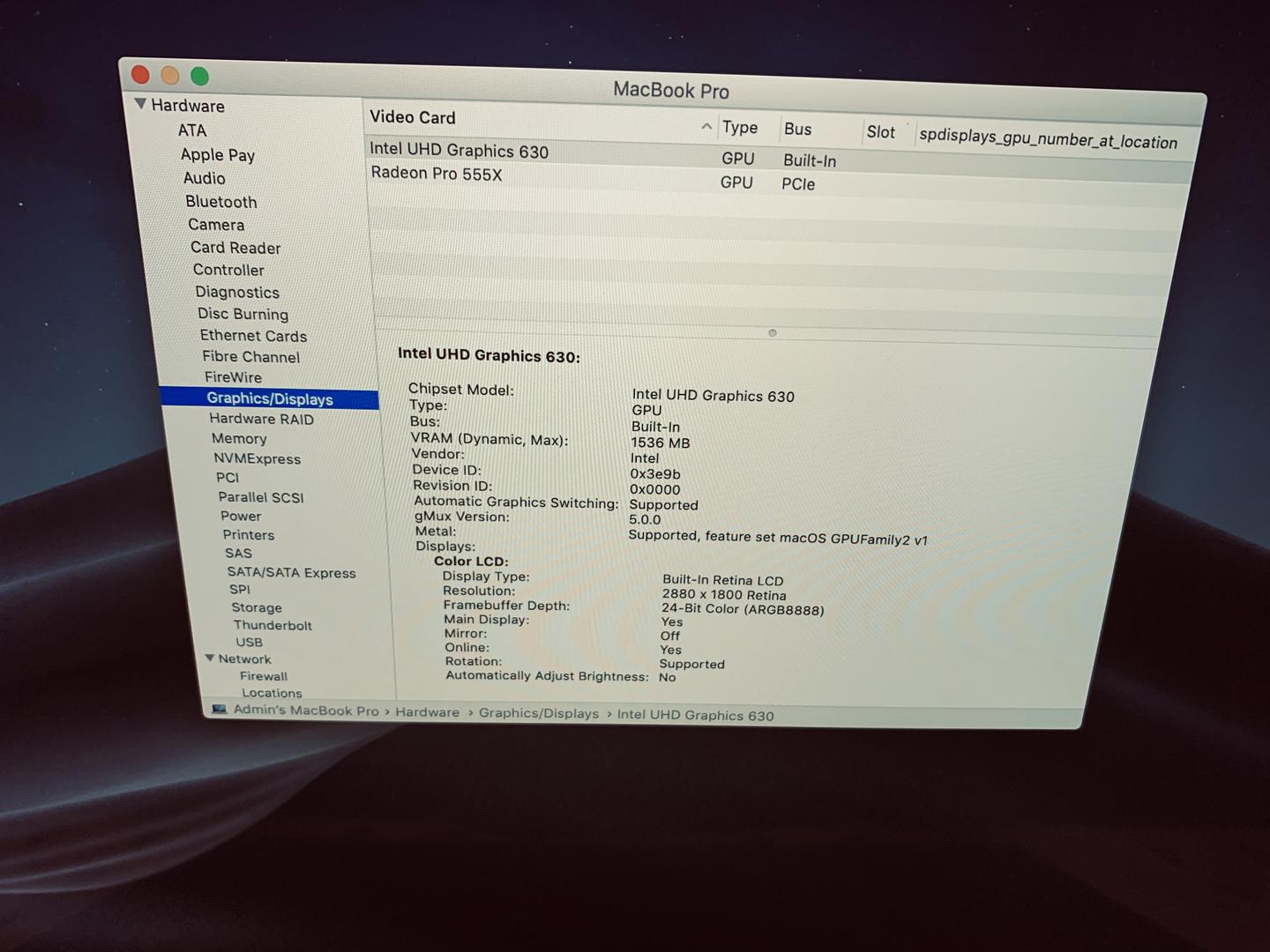This screenshot has width=1270, height=952.
Task: Show Bluetooth information
Action: click(x=221, y=202)
